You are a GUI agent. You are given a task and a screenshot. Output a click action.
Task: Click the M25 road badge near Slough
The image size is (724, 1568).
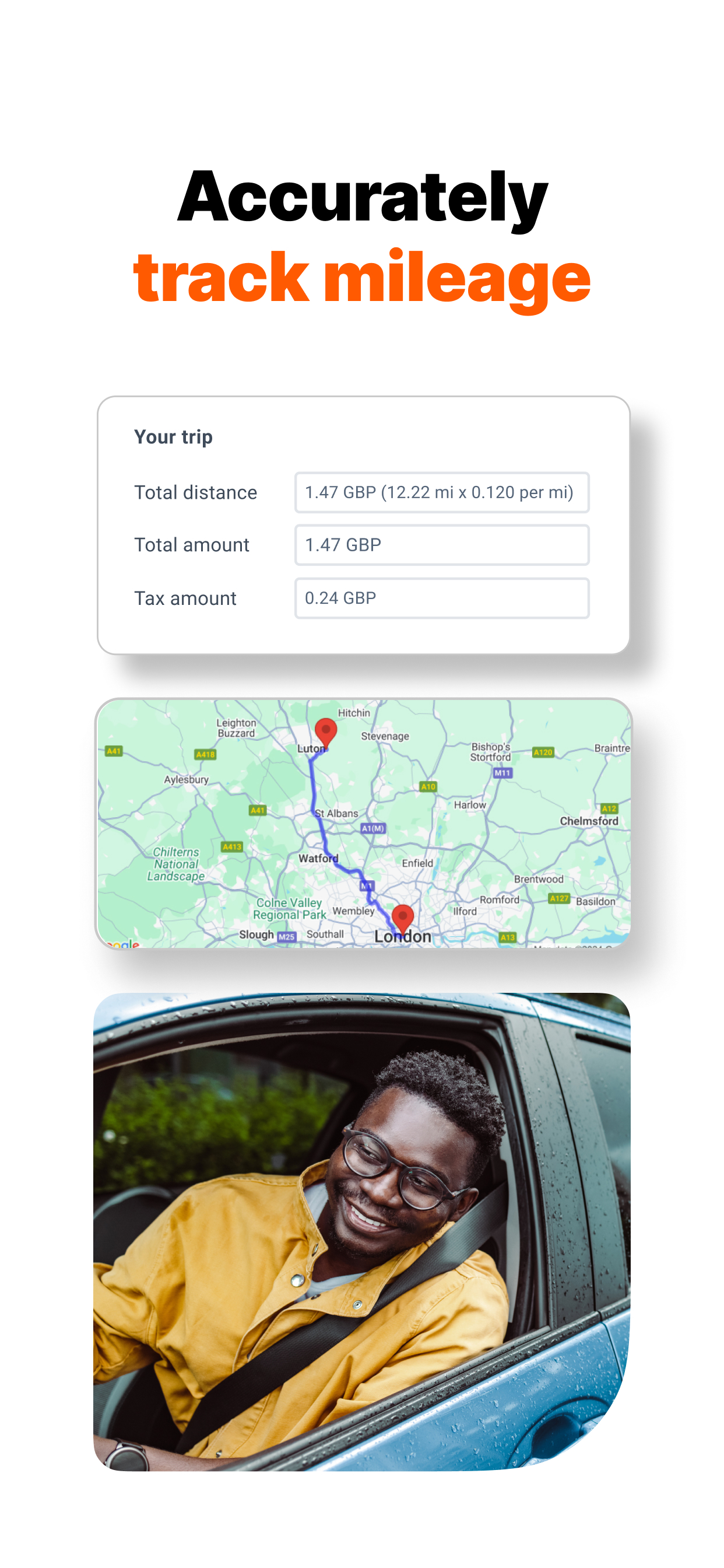click(x=287, y=937)
